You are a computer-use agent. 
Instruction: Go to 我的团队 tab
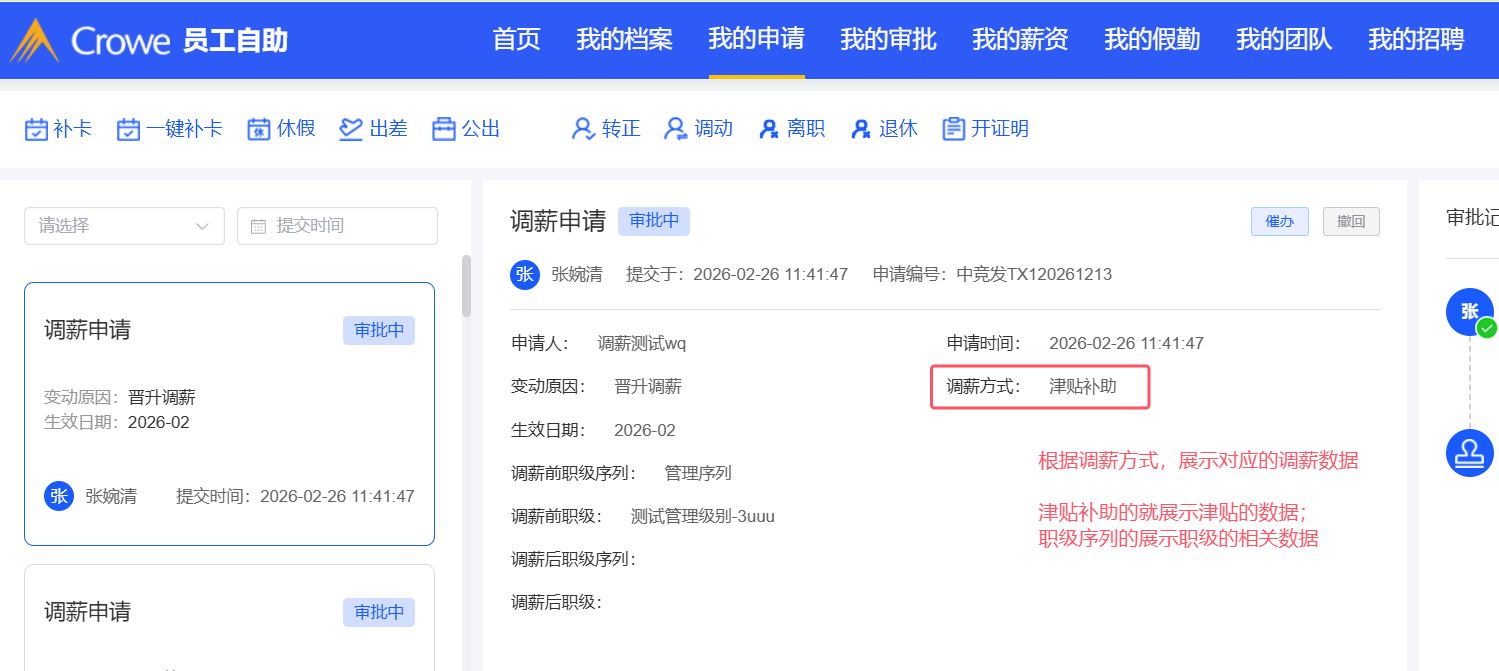[x=1285, y=39]
